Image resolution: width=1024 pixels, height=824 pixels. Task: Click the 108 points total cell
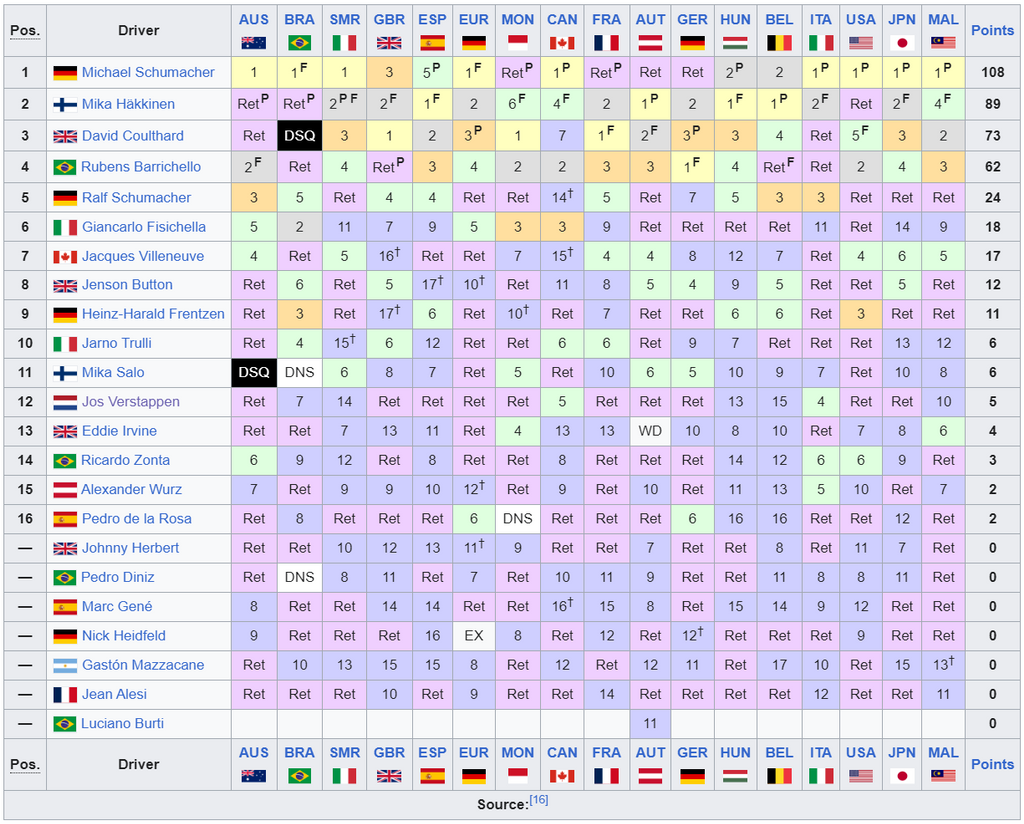point(992,72)
